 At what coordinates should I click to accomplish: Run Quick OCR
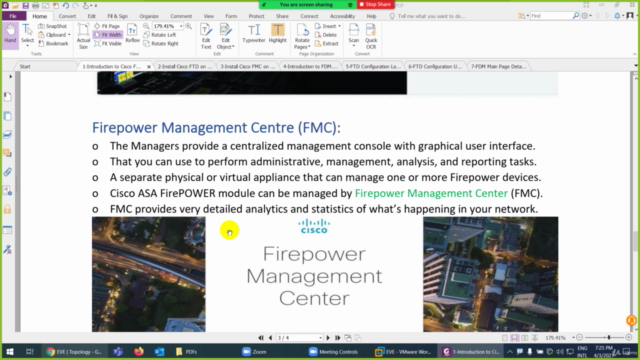coord(371,36)
